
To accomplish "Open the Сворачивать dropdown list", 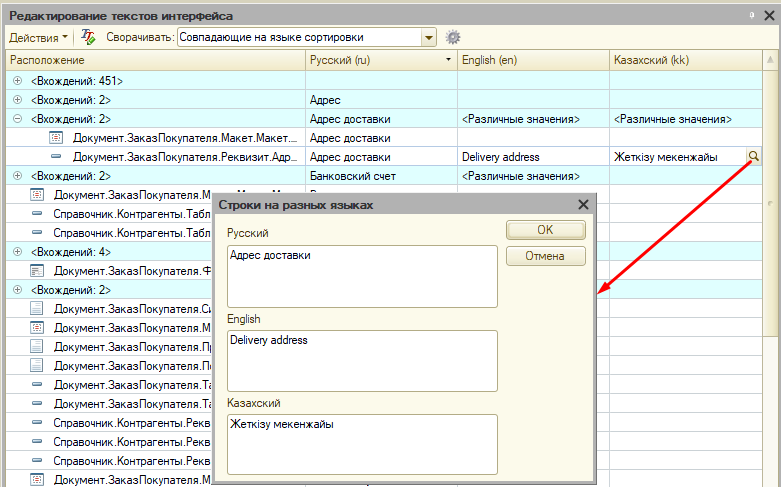I will pyautogui.click(x=429, y=37).
